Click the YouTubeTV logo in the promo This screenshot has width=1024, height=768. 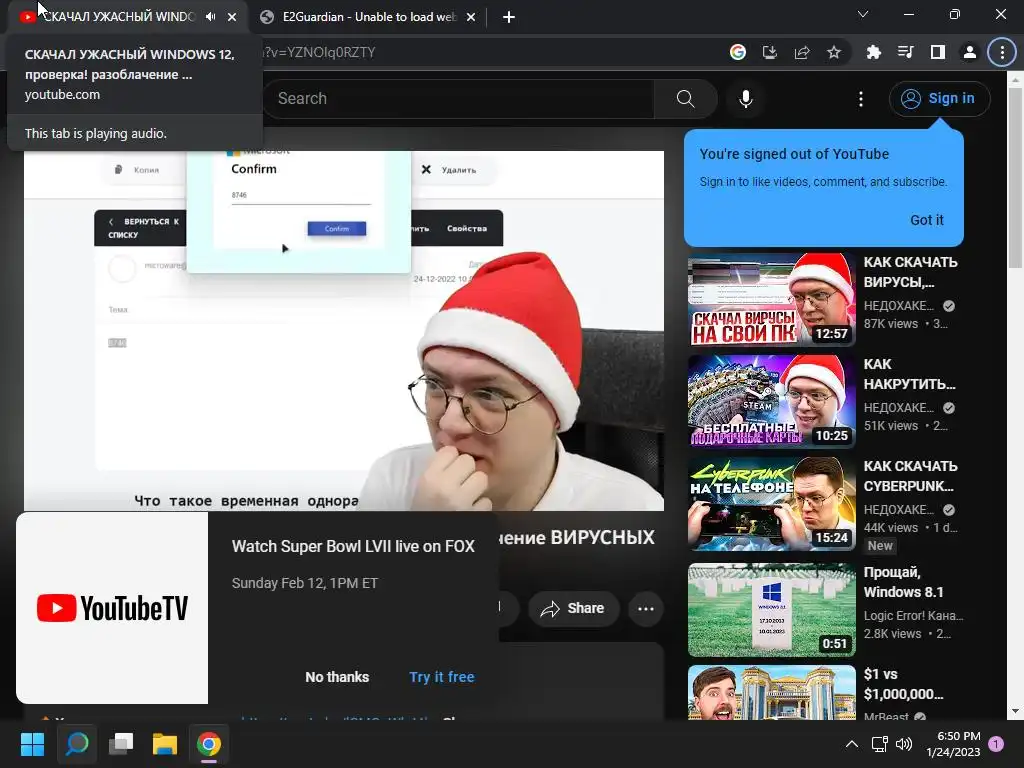112,608
